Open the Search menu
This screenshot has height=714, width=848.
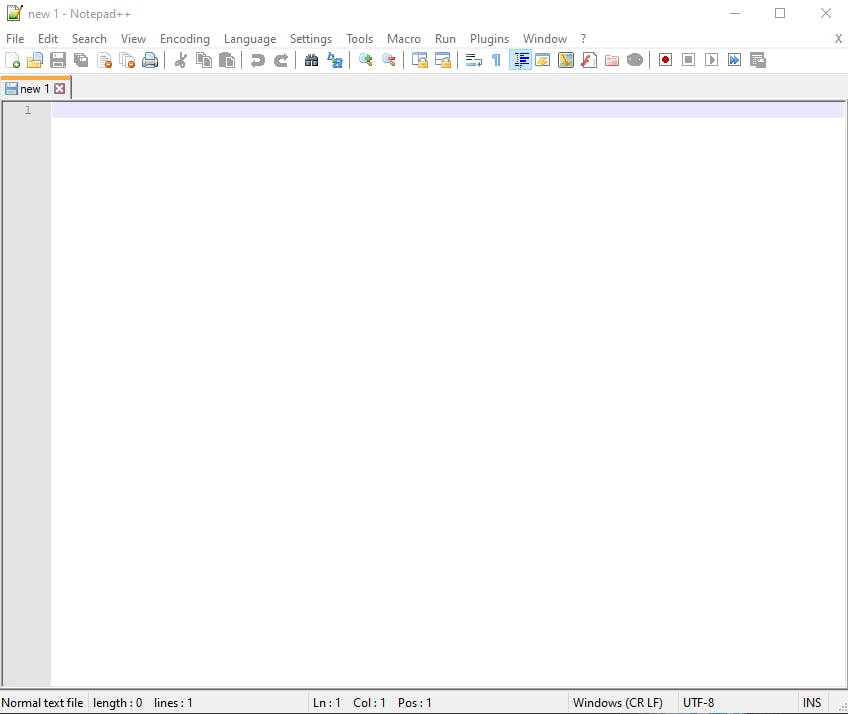click(x=89, y=39)
